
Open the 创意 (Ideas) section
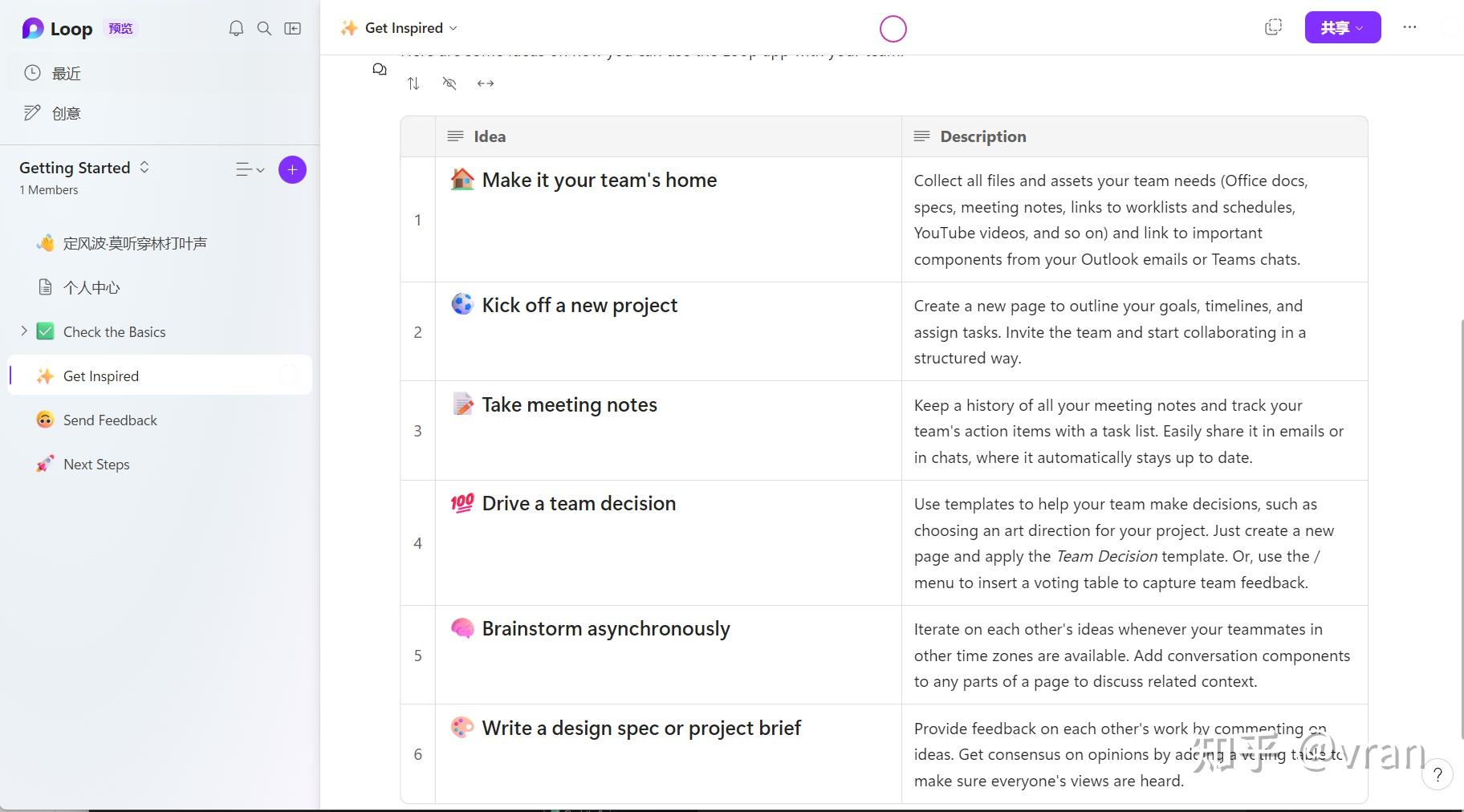160,113
